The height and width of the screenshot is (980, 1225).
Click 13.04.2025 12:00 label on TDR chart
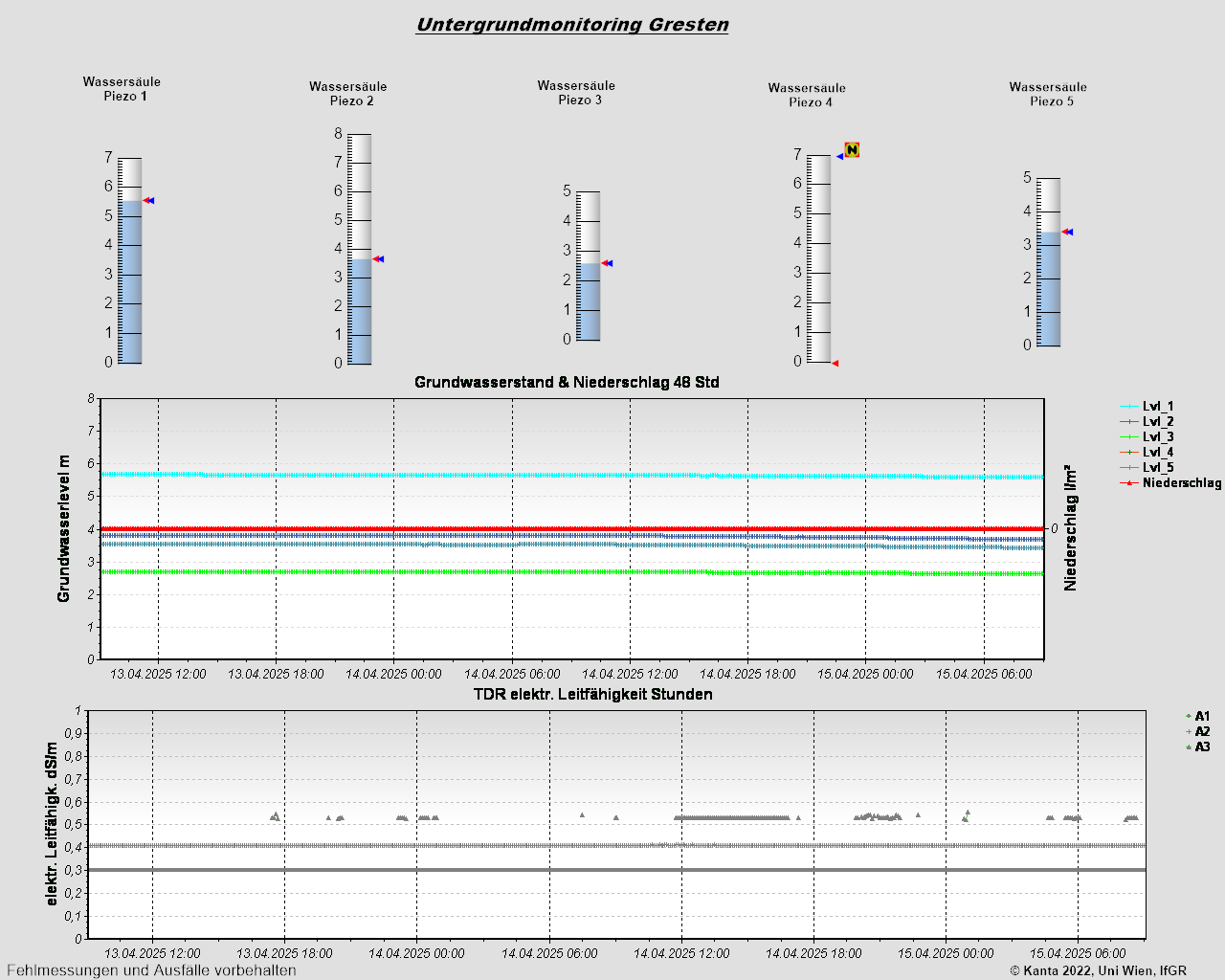click(x=152, y=953)
